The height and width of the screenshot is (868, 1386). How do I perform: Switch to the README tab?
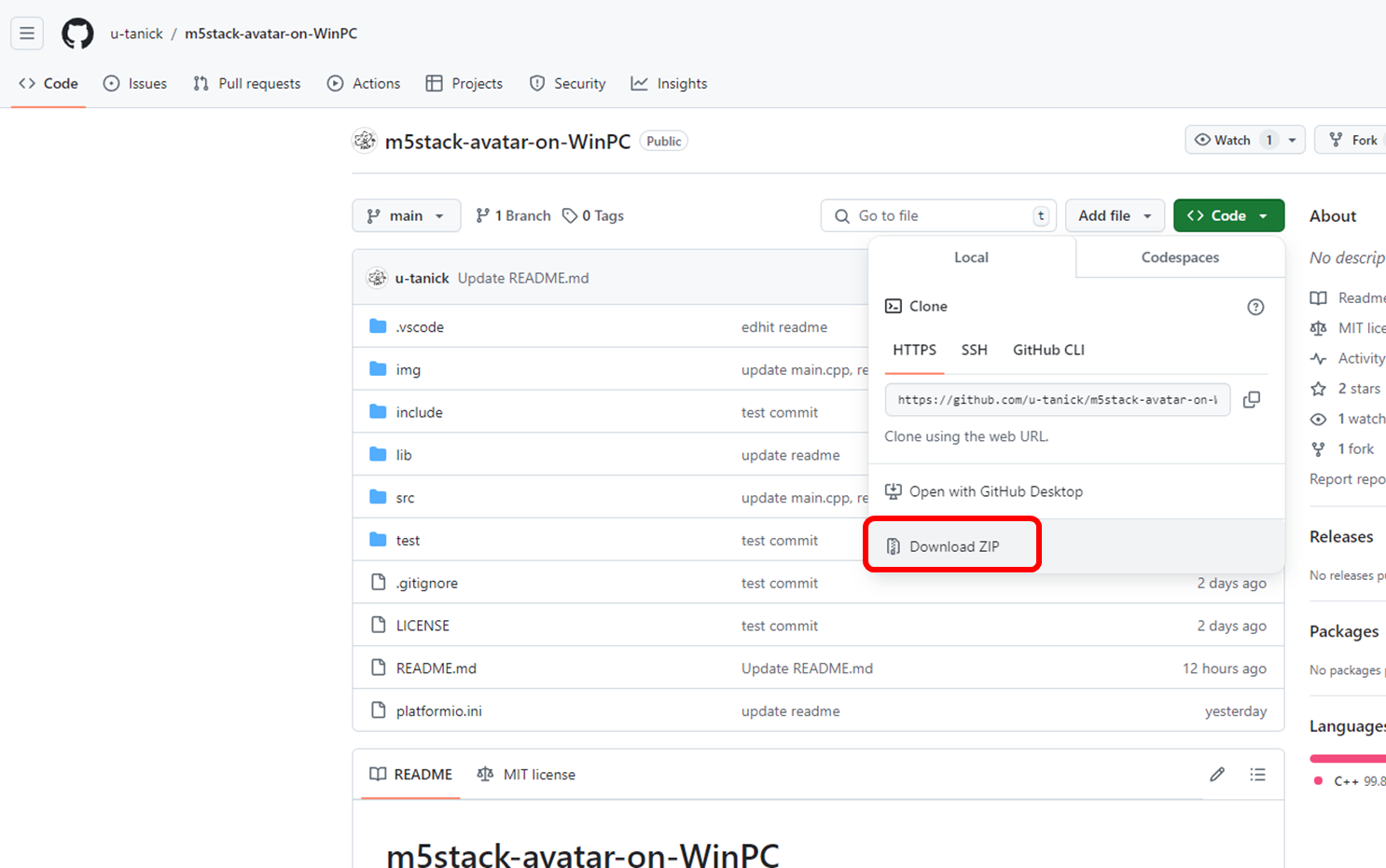[x=410, y=775]
